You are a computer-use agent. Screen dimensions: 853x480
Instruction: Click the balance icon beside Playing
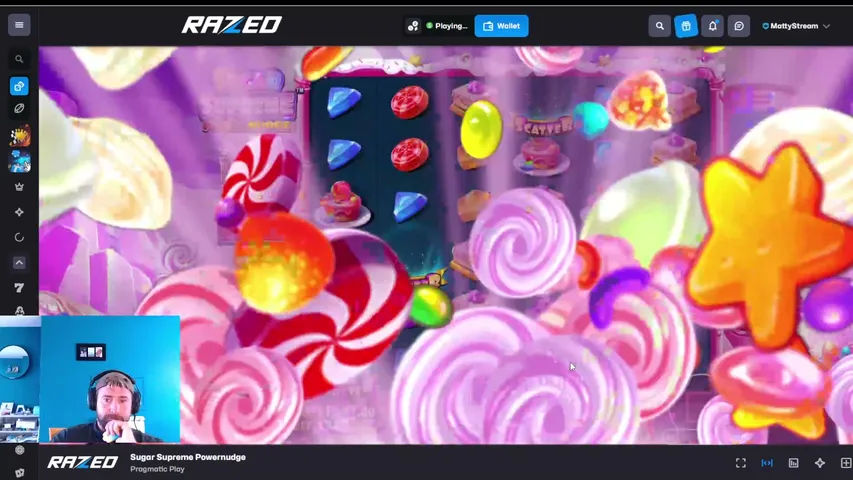pyautogui.click(x=413, y=26)
